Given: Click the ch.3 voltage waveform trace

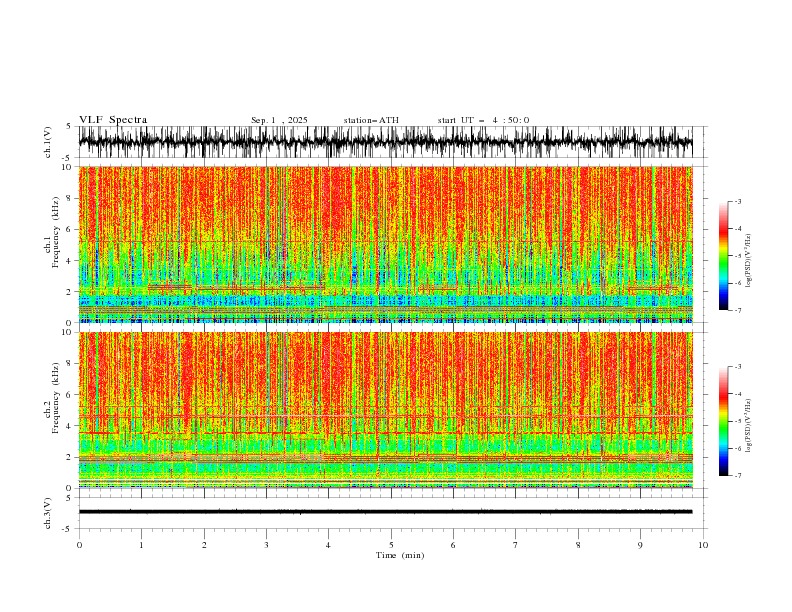Looking at the screenshot, I should [x=385, y=512].
